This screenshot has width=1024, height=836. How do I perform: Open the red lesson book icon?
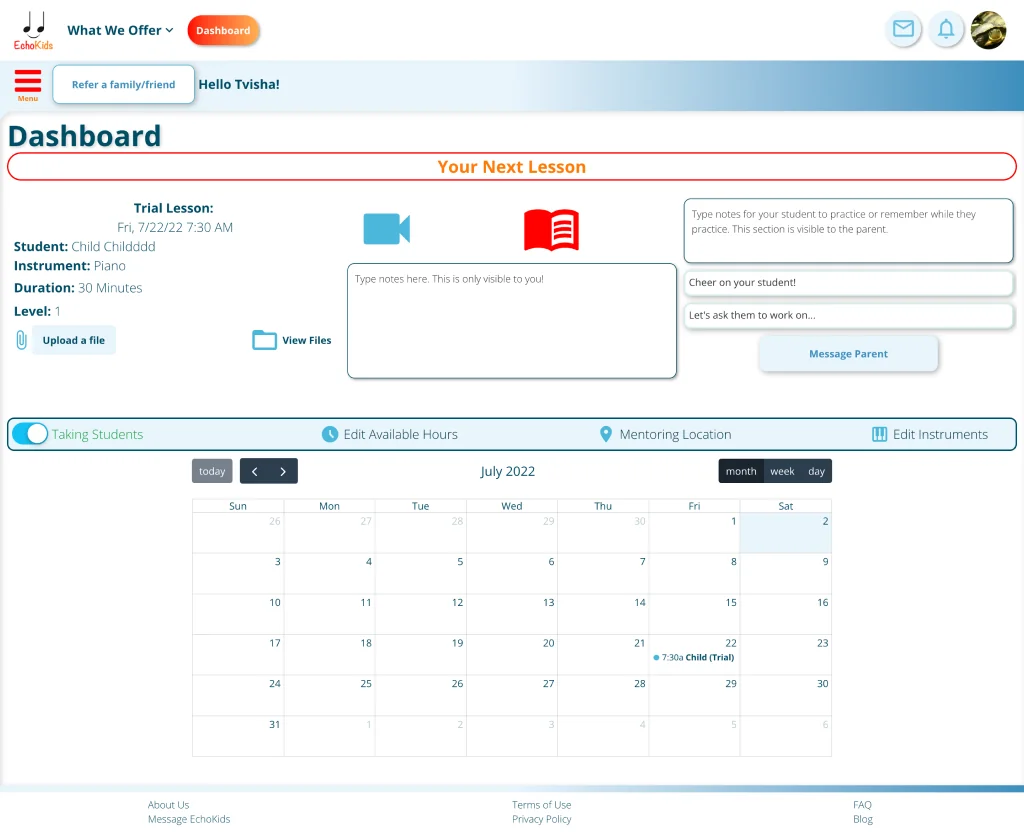pos(551,229)
